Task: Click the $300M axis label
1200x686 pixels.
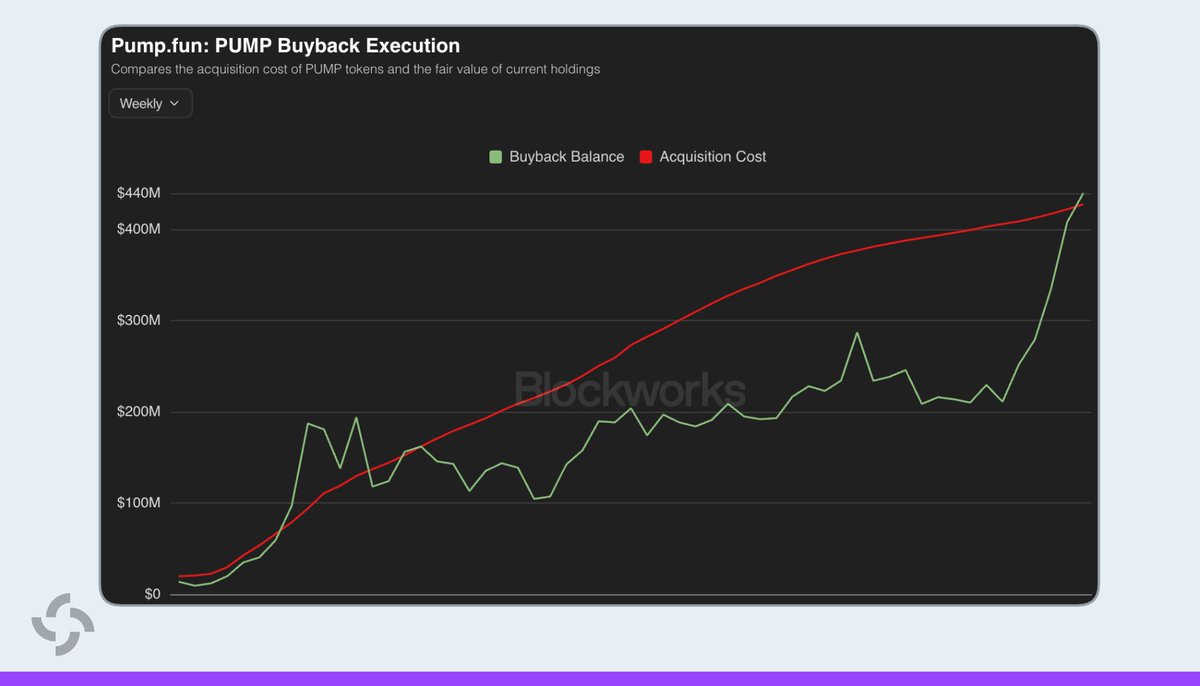Action: click(x=138, y=321)
